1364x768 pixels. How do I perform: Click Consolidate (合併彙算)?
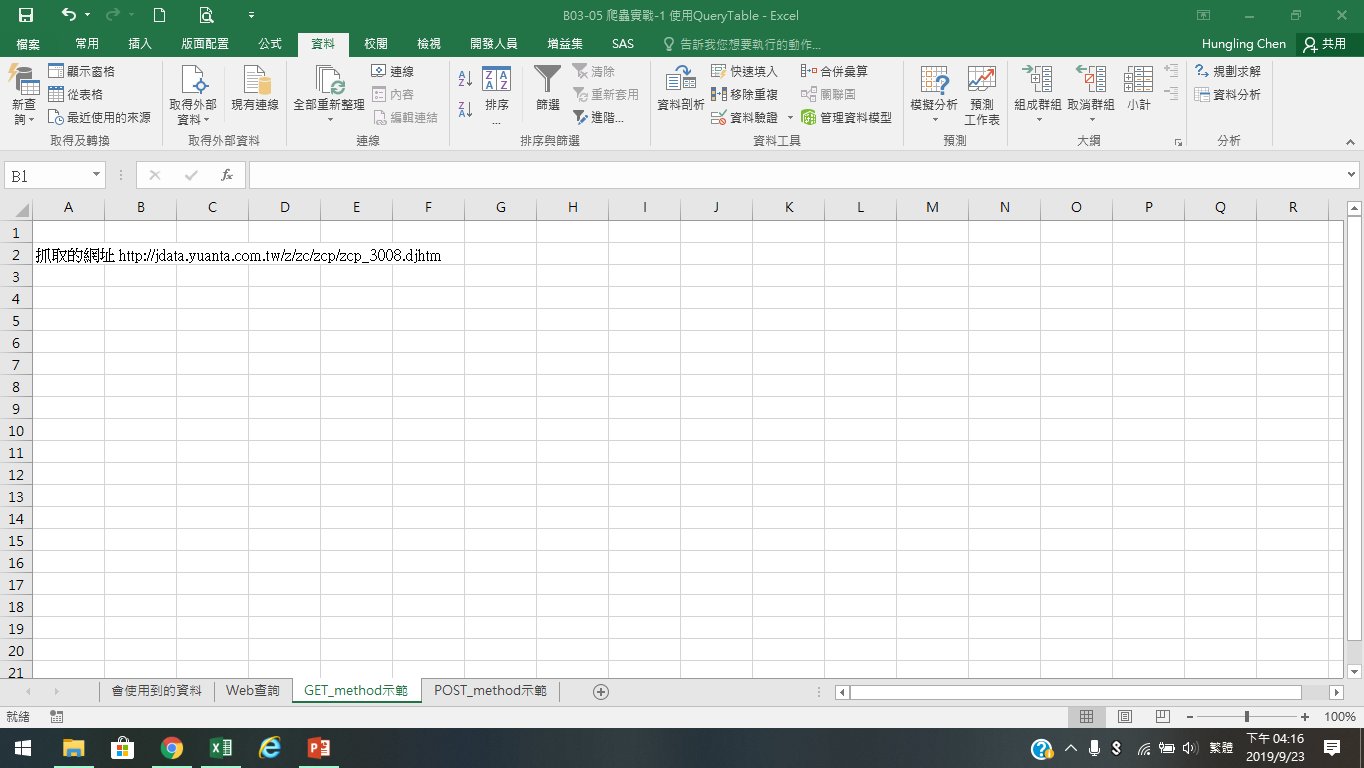click(x=834, y=72)
